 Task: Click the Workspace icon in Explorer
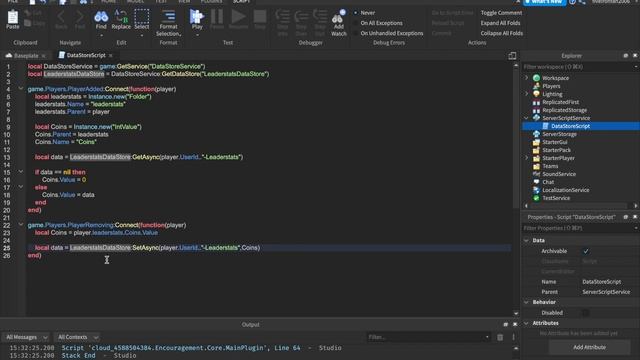point(536,78)
